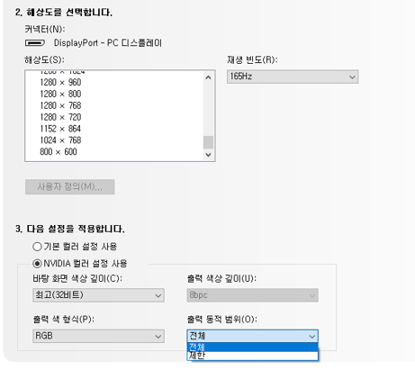Expand the 8bpc output color depth dropdown
The height and width of the screenshot is (370, 415).
click(252, 295)
